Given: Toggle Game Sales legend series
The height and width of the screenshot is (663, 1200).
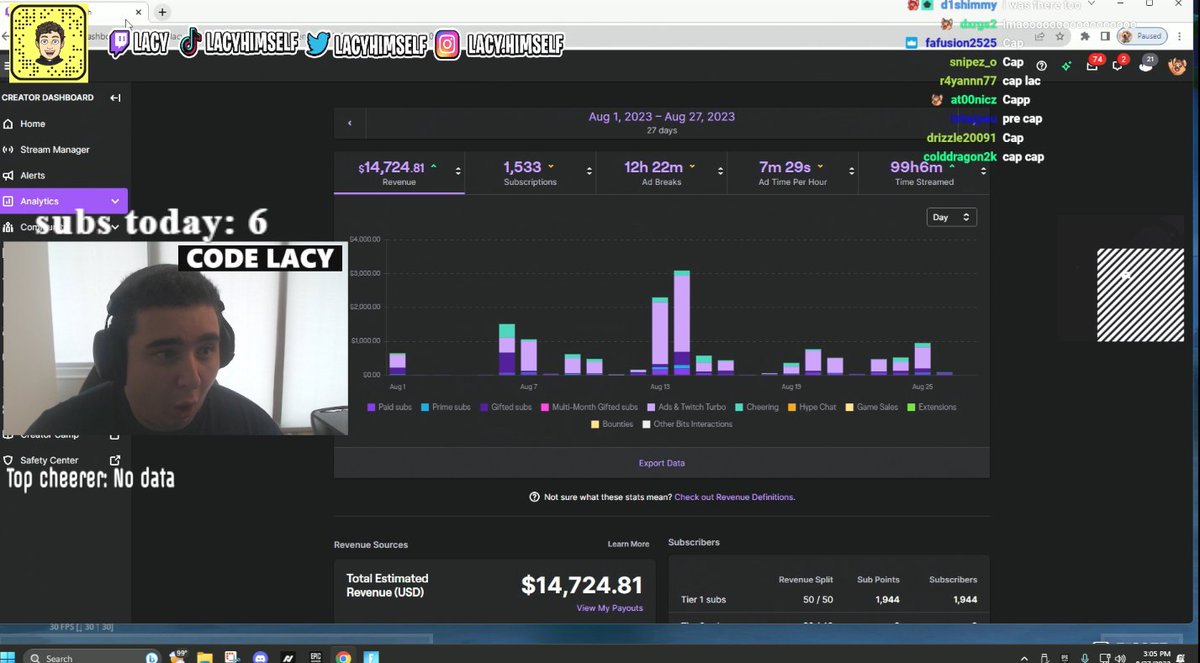Looking at the screenshot, I should tap(872, 407).
